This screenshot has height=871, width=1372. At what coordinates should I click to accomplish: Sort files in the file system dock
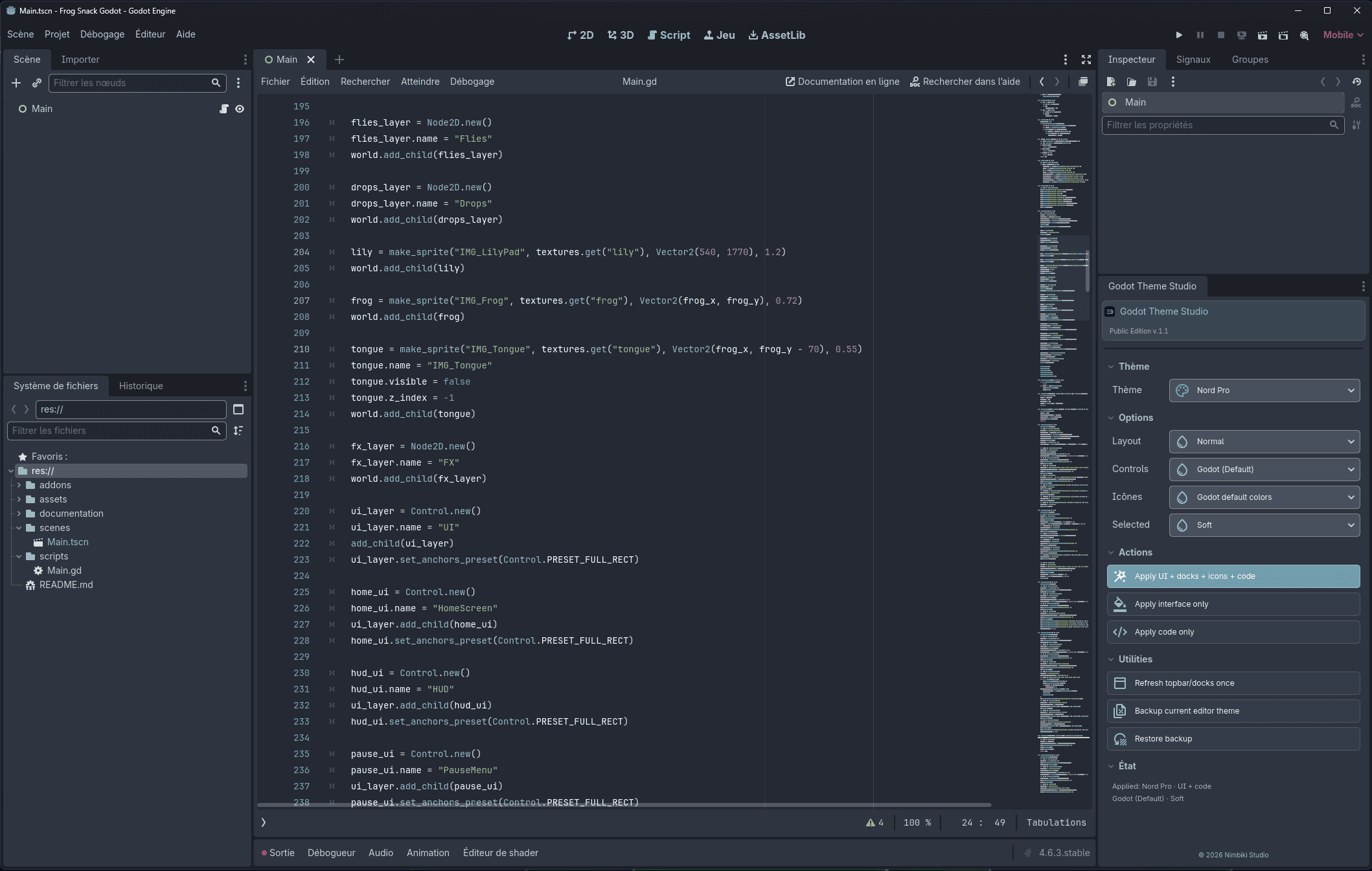[238, 431]
